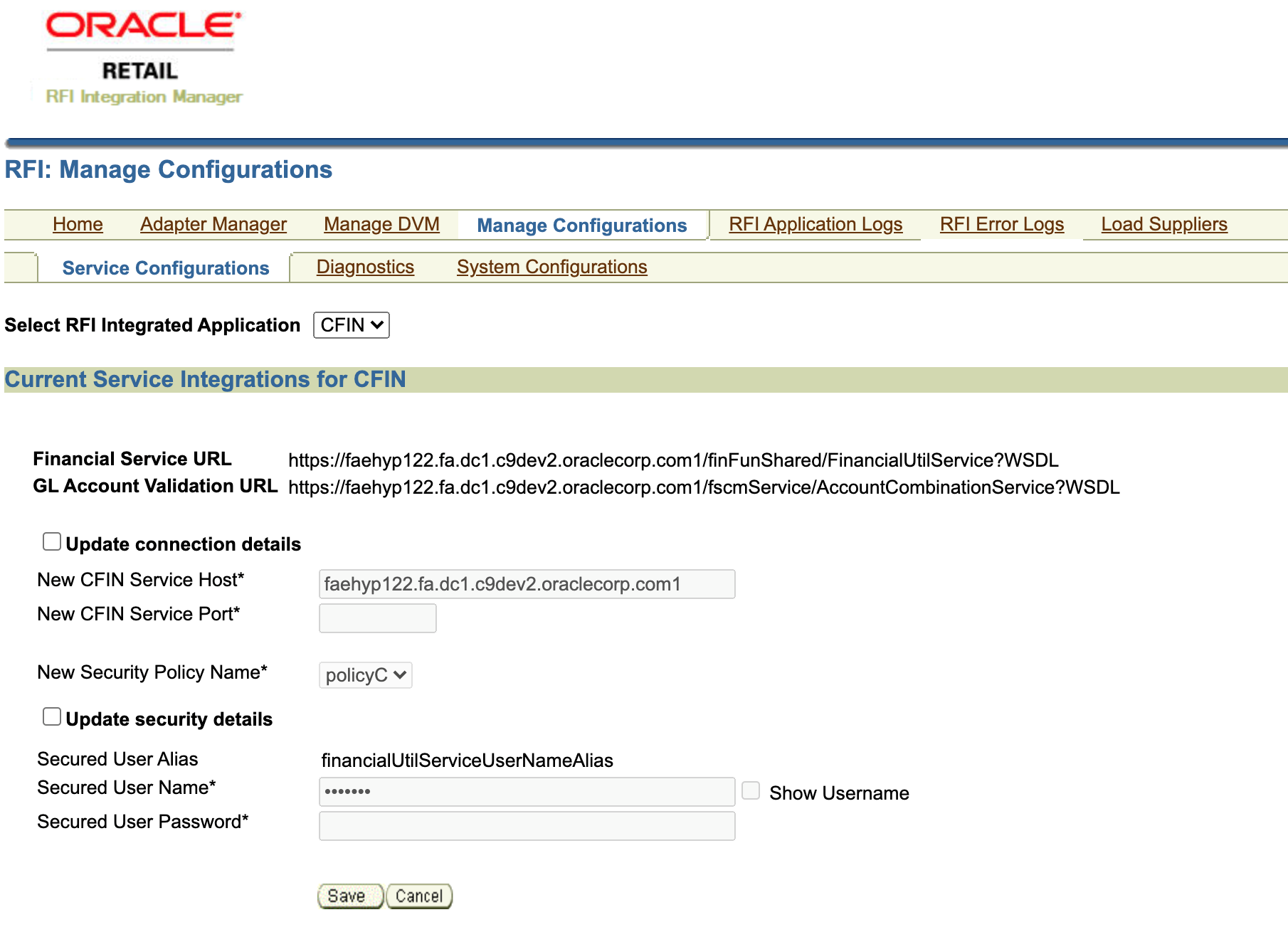1288x927 pixels.
Task: Click the Financial Service URL value text
Action: pos(673,460)
